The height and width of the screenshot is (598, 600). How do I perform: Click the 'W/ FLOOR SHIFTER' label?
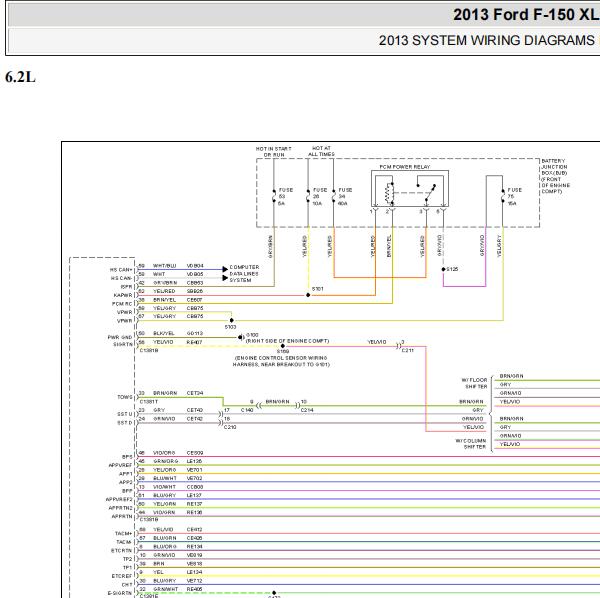(474, 383)
